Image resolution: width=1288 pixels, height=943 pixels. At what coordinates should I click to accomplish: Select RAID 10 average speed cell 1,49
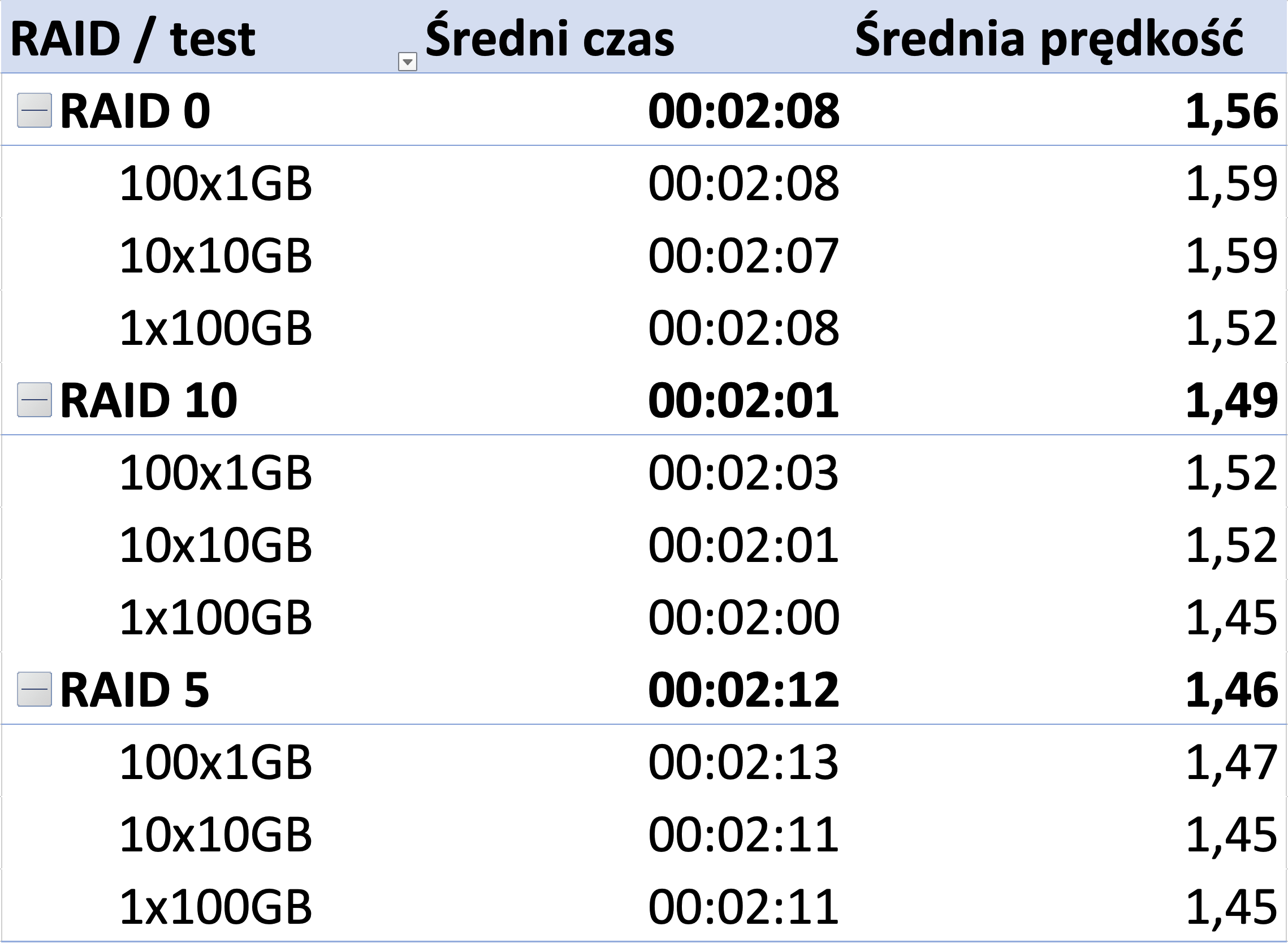tap(1231, 400)
